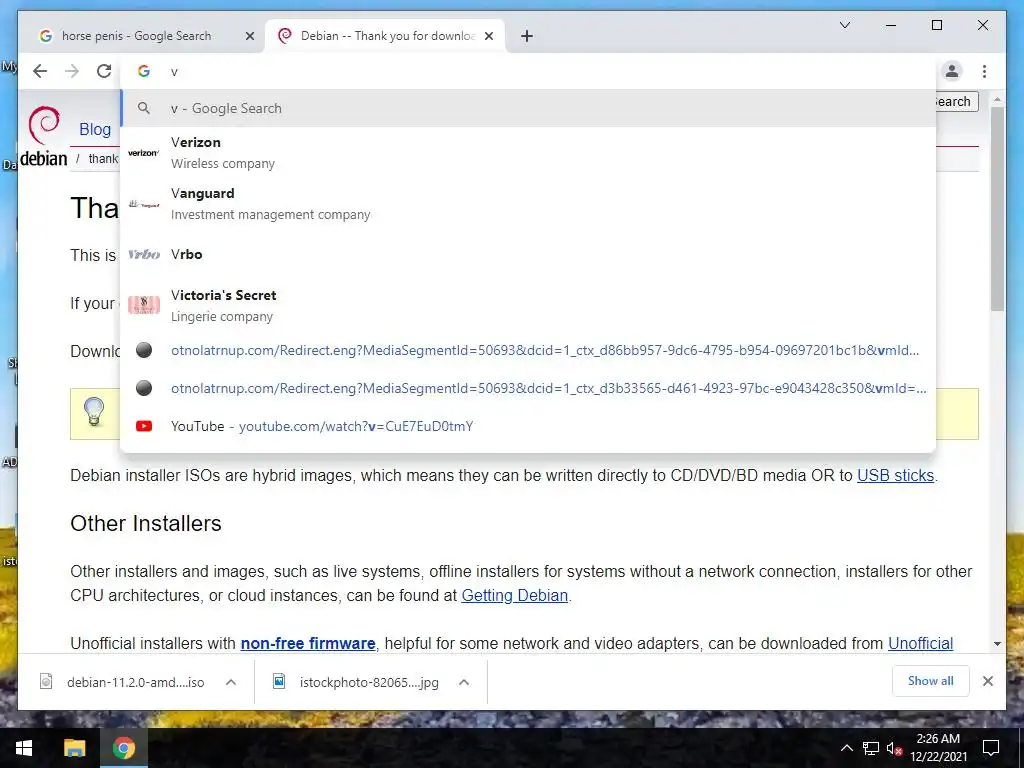Expand options for the debian iso download
This screenshot has height=768, width=1024.
[231, 682]
